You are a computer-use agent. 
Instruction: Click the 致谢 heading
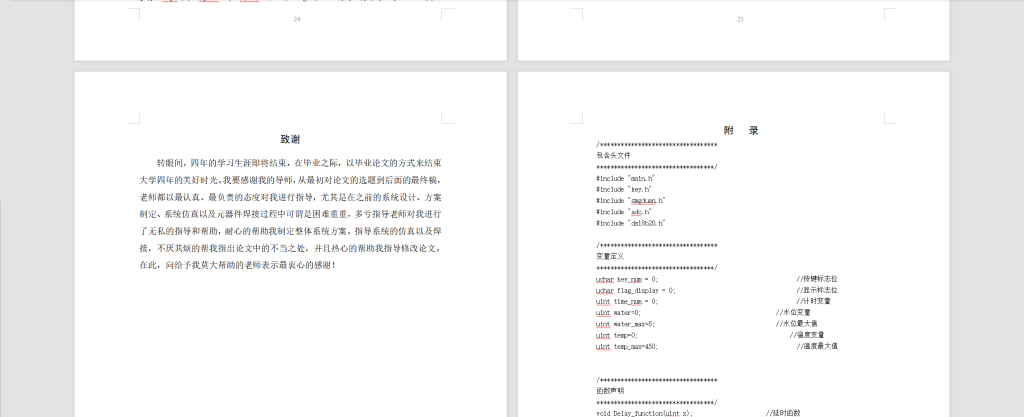(x=291, y=139)
